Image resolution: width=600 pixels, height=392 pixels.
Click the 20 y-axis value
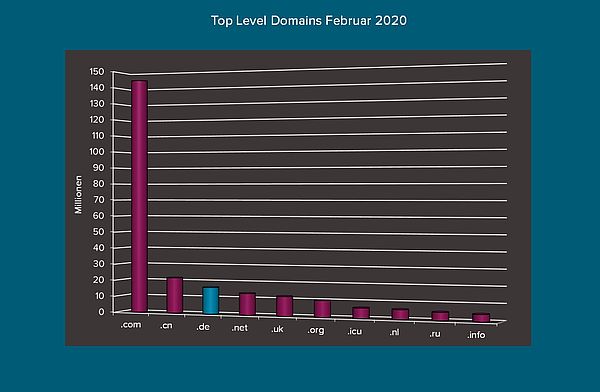tap(99, 280)
